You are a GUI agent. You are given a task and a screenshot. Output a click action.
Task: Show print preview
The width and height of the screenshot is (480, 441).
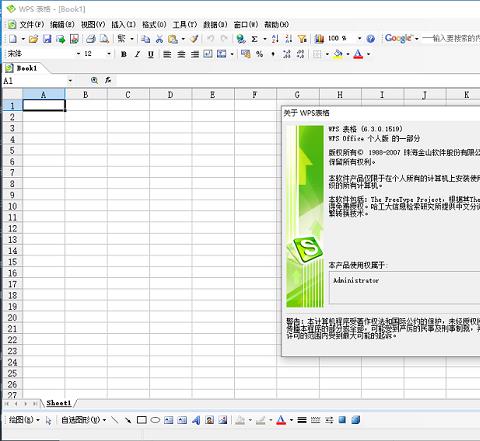click(x=104, y=39)
